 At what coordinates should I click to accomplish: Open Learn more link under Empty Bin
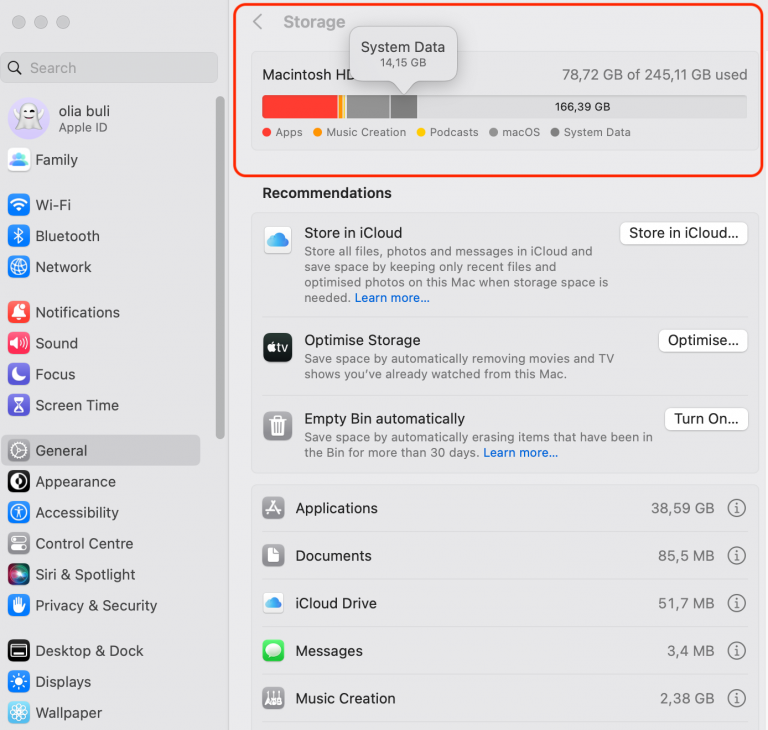click(x=520, y=453)
